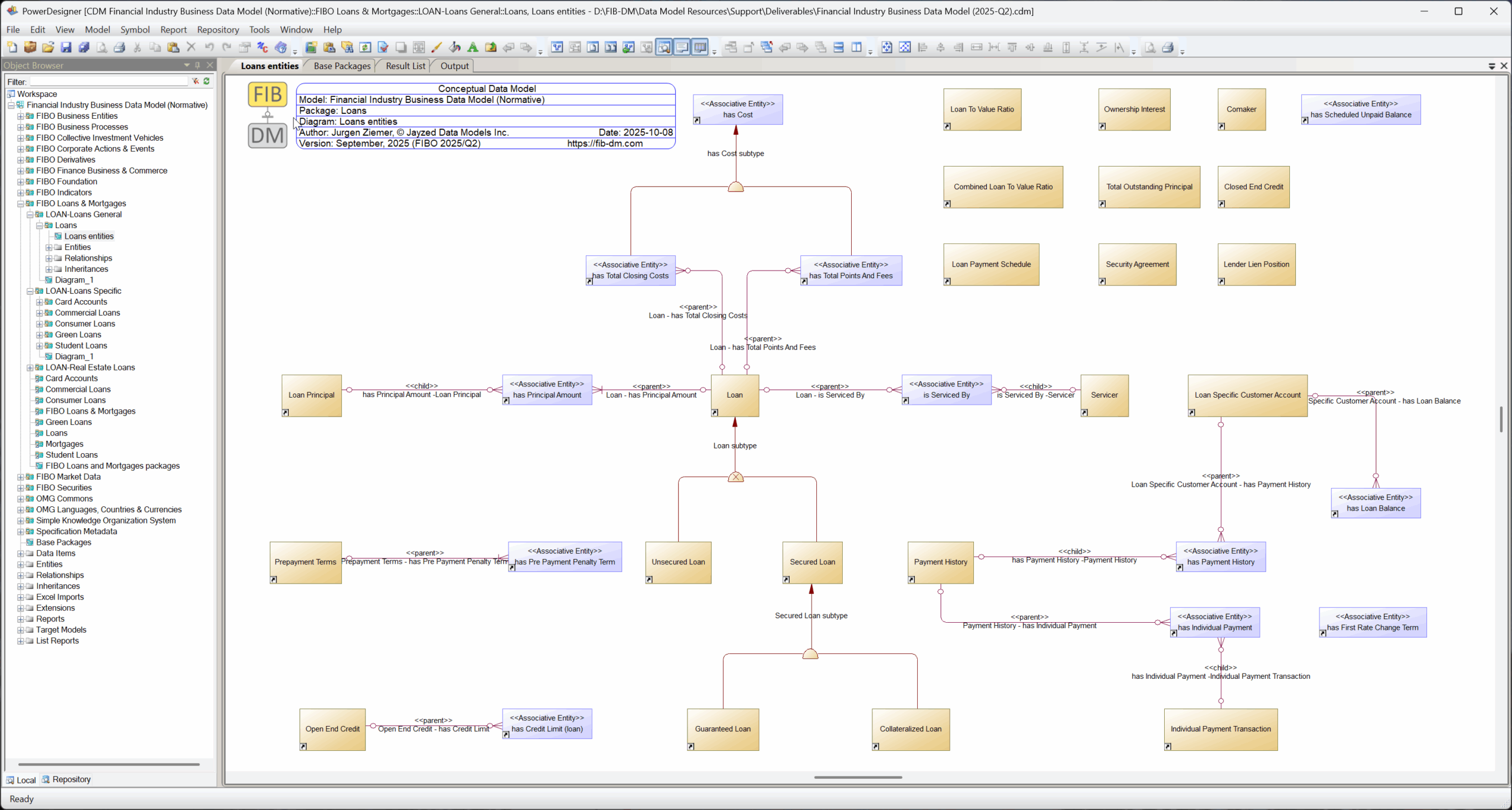1512x810 pixels.
Task: Collapse the FIBO Loans & Mortgages node
Action: click(x=19, y=203)
